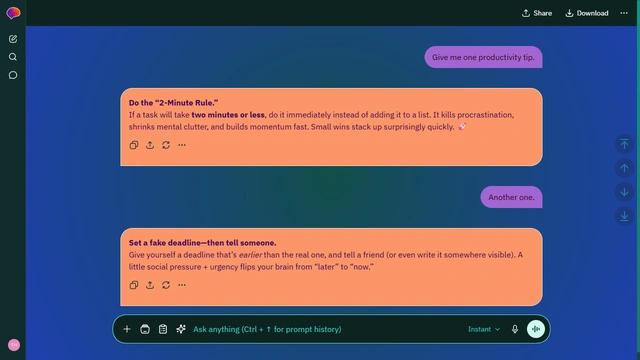Open more options on fake deadline response
The width and height of the screenshot is (640, 360).
(x=182, y=285)
